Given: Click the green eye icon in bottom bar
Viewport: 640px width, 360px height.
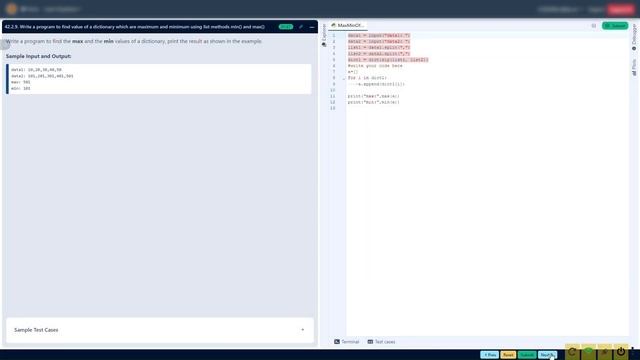Looking at the screenshot, I should [x=589, y=352].
